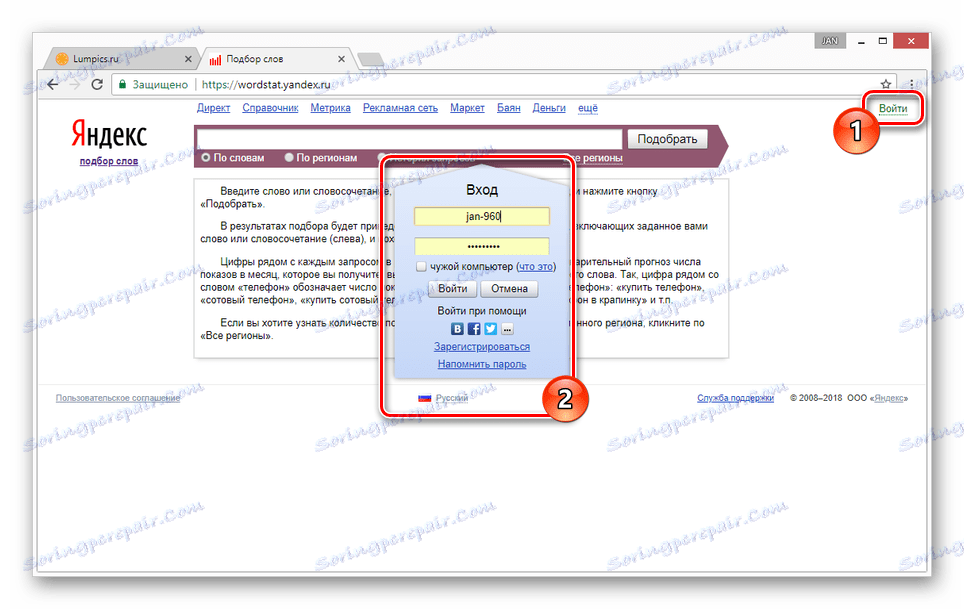This screenshot has width=964, height=609.
Task: Select the По словам radio button
Action: 206,157
